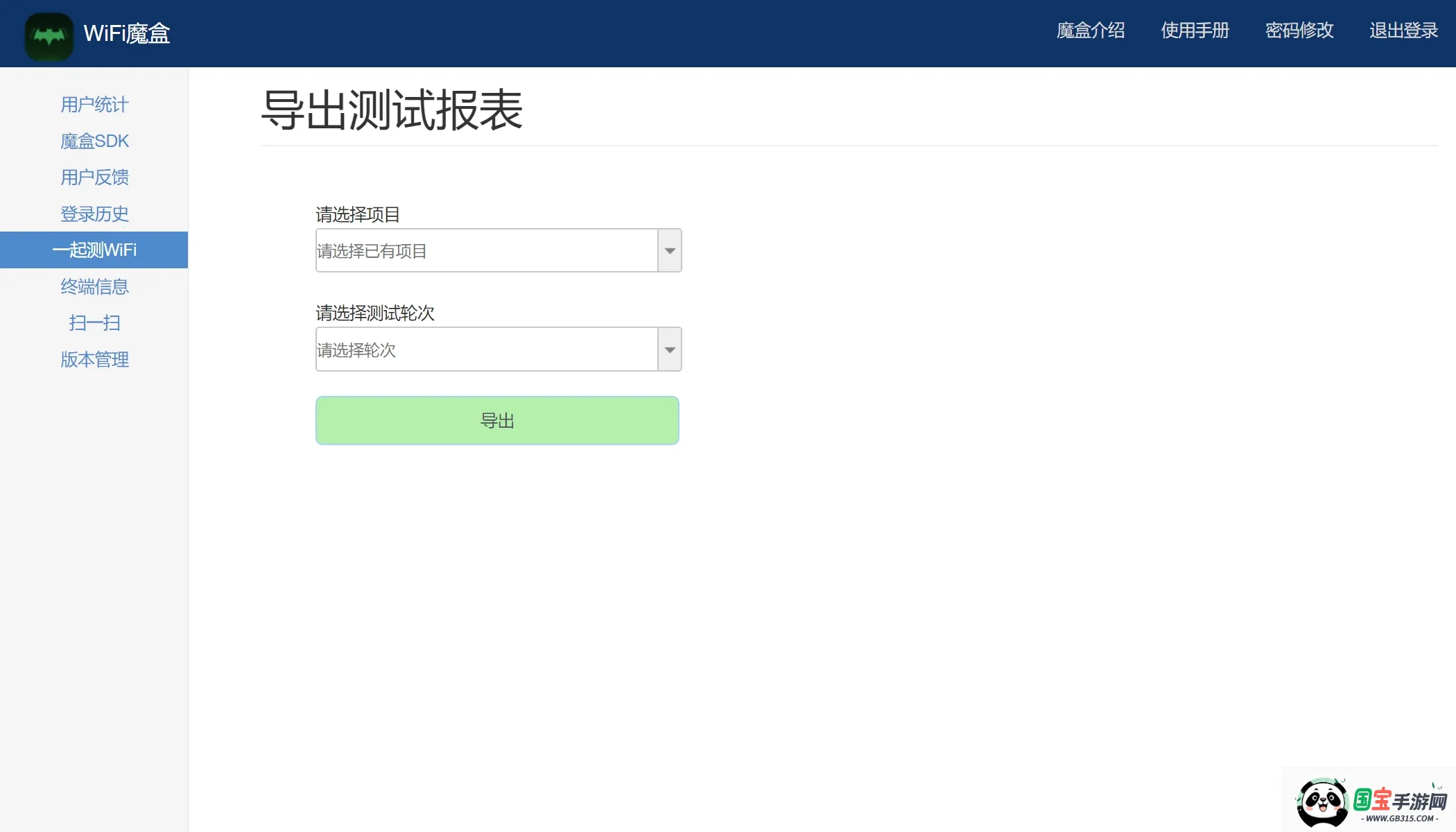Click 魔盒介绍 in top navigation
Screen dimensions: 1456x832
pos(1091,31)
